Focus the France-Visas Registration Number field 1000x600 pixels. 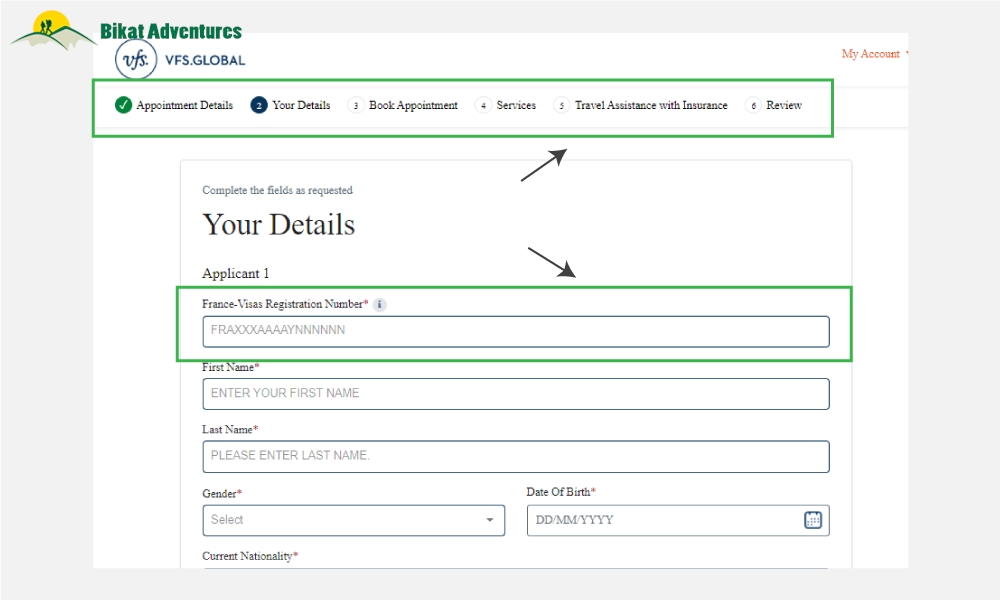(516, 332)
